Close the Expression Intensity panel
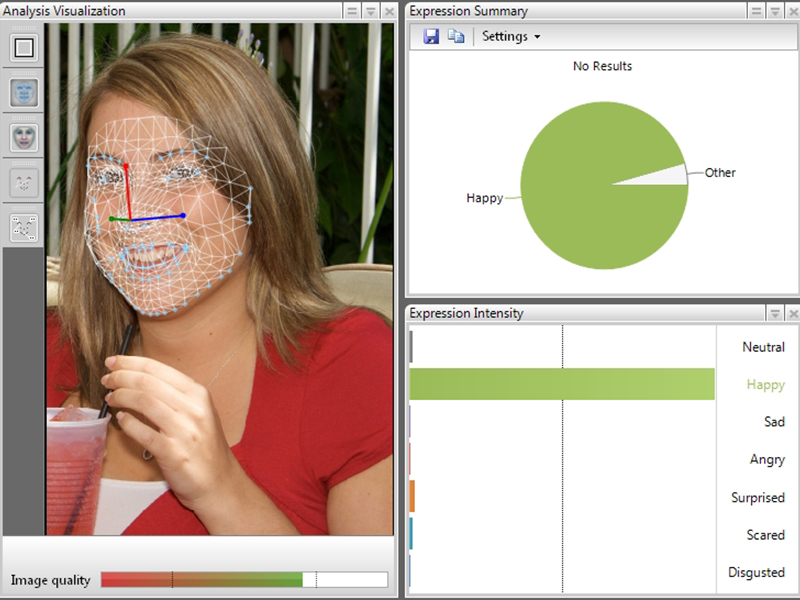Screen dimensions: 800x600 pos(792,314)
